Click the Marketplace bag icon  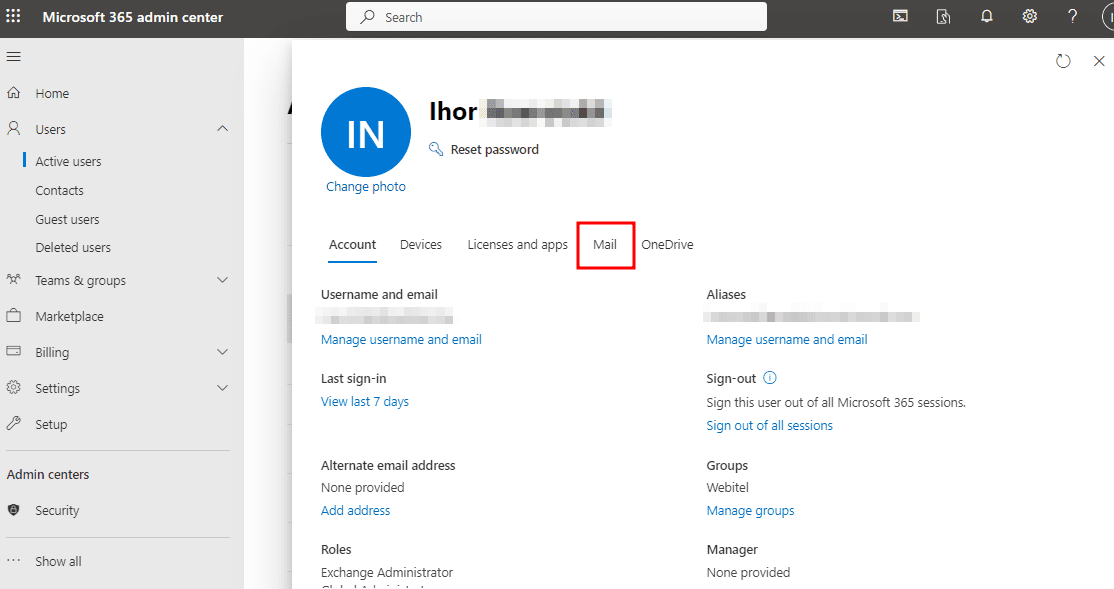coord(13,315)
